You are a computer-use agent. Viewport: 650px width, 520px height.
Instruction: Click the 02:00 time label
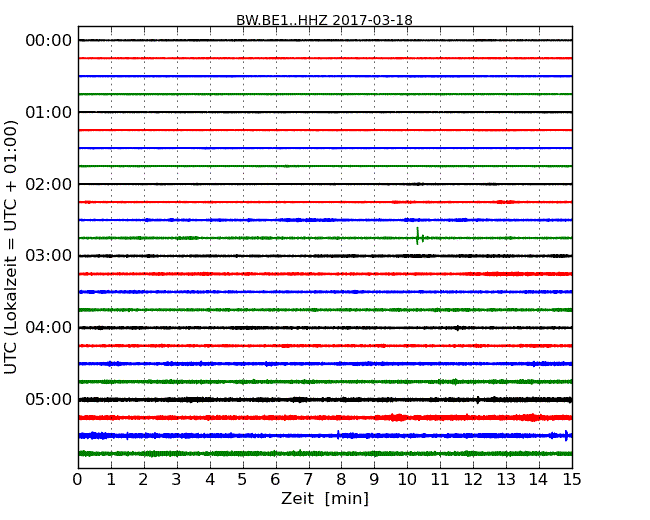(49, 184)
